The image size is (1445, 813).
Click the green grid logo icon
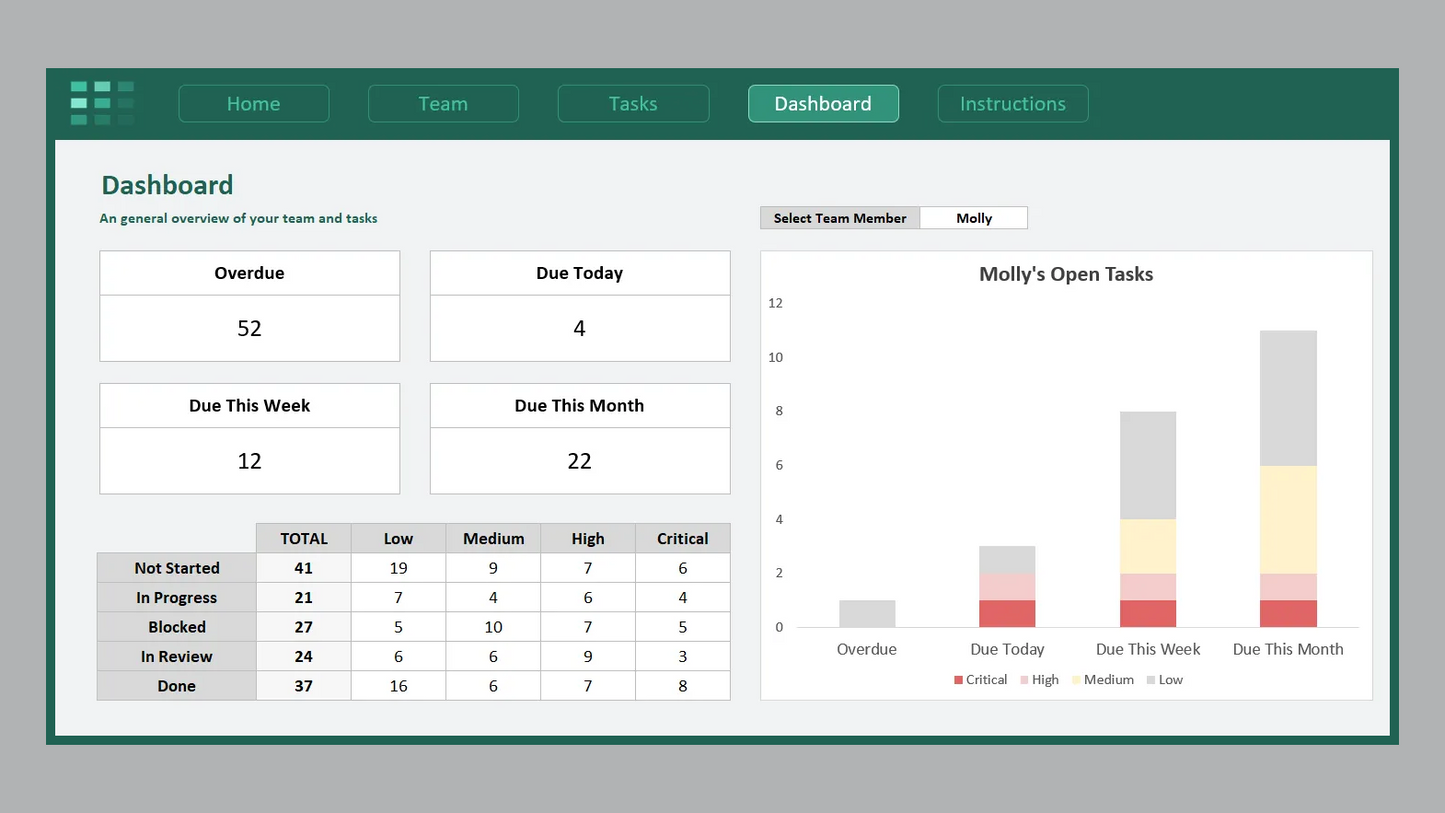tap(102, 103)
